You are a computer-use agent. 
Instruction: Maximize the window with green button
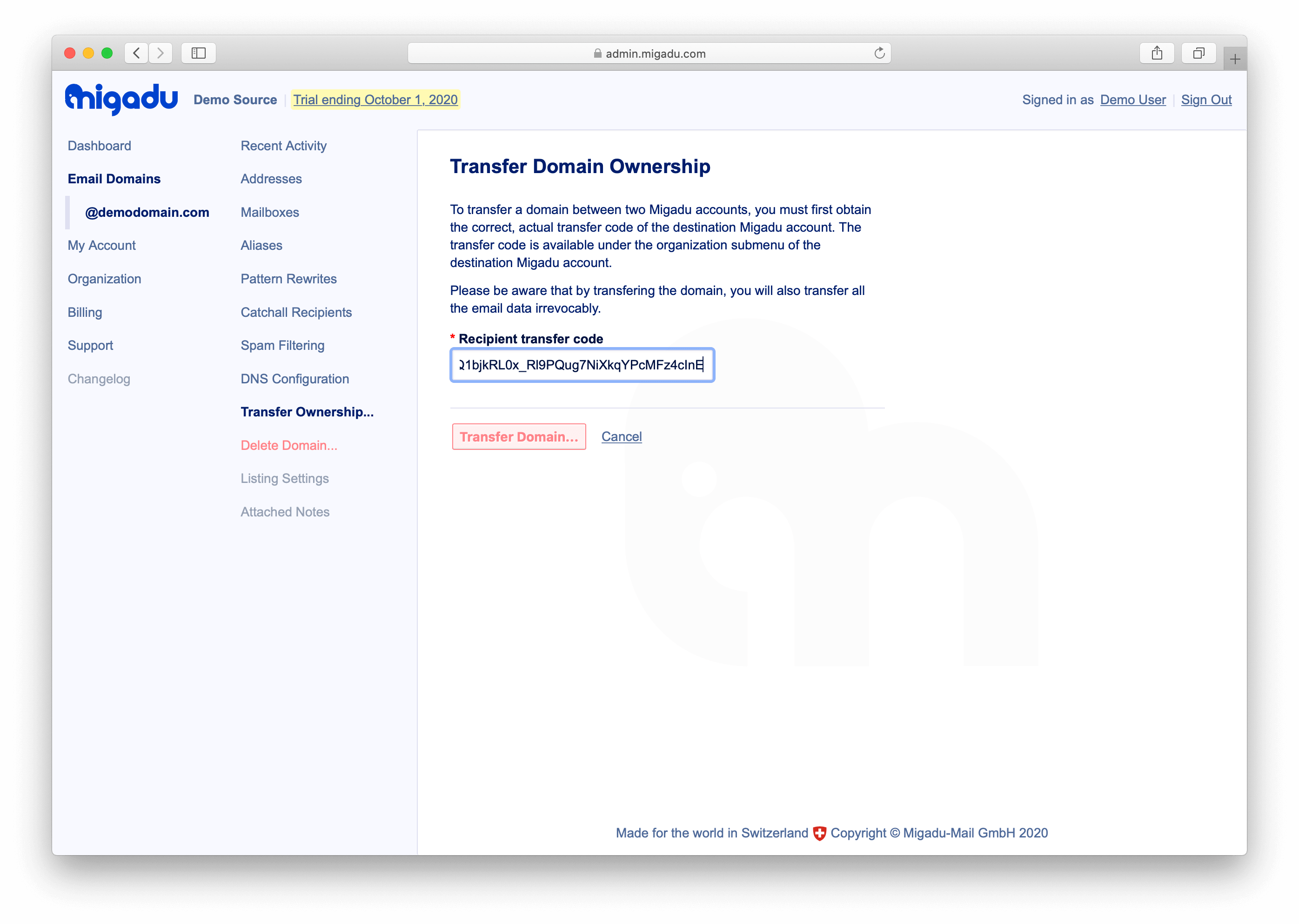[x=107, y=53]
